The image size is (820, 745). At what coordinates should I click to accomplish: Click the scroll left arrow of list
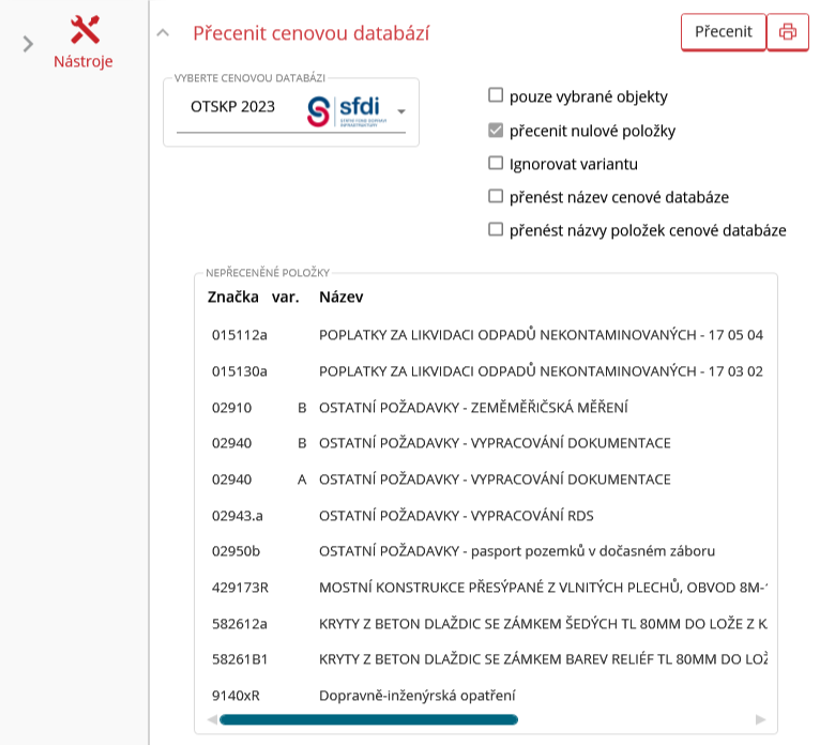click(x=211, y=719)
